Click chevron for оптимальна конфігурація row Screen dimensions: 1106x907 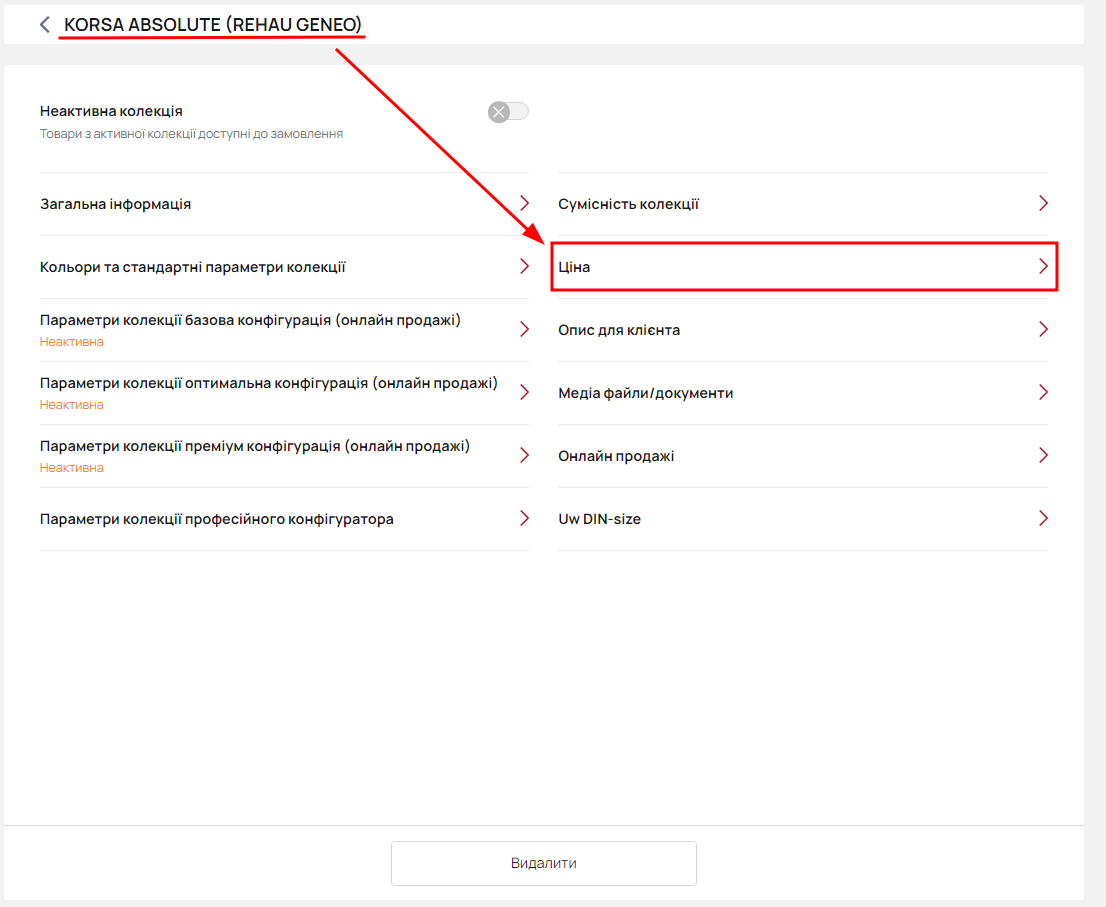pyautogui.click(x=524, y=392)
